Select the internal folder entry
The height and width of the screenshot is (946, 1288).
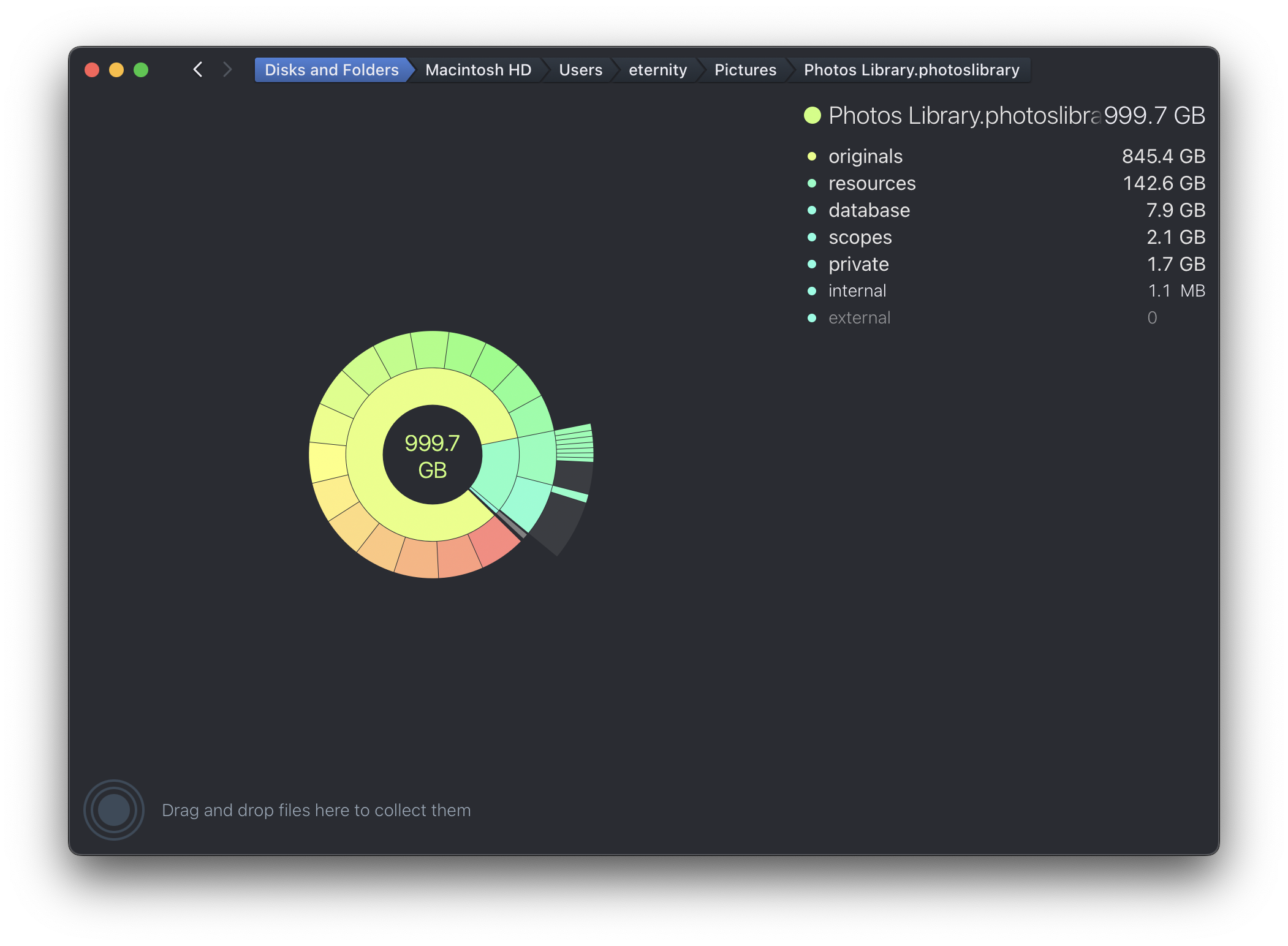[x=857, y=291]
